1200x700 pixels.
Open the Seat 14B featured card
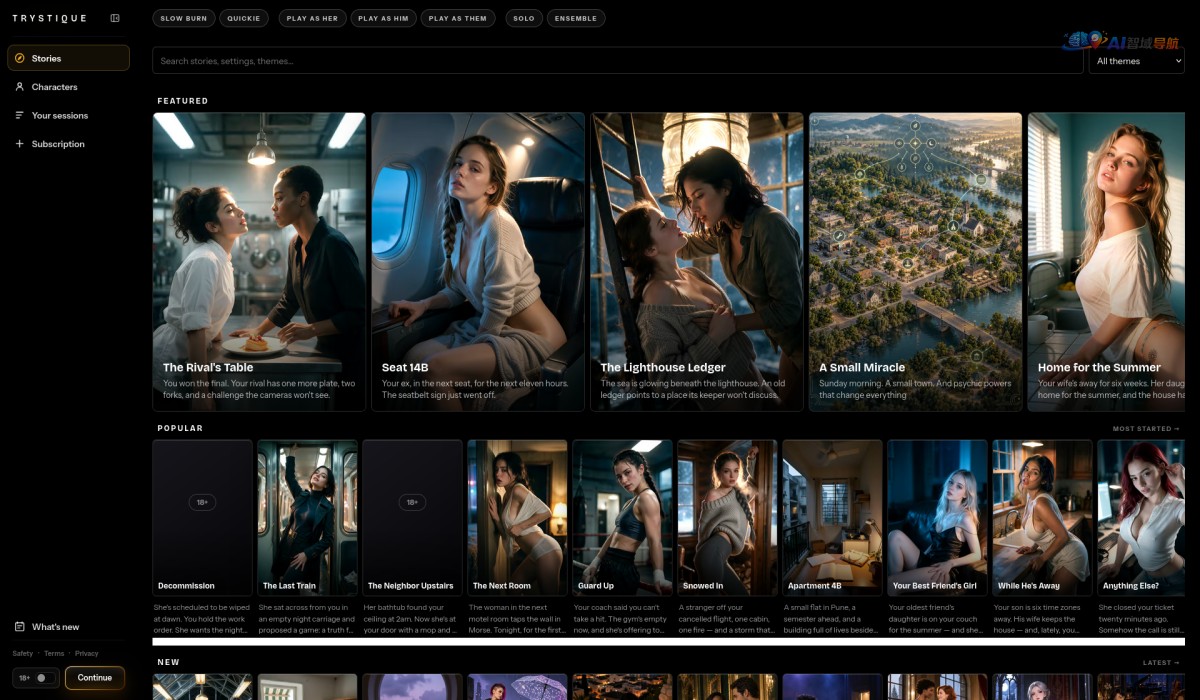point(478,262)
